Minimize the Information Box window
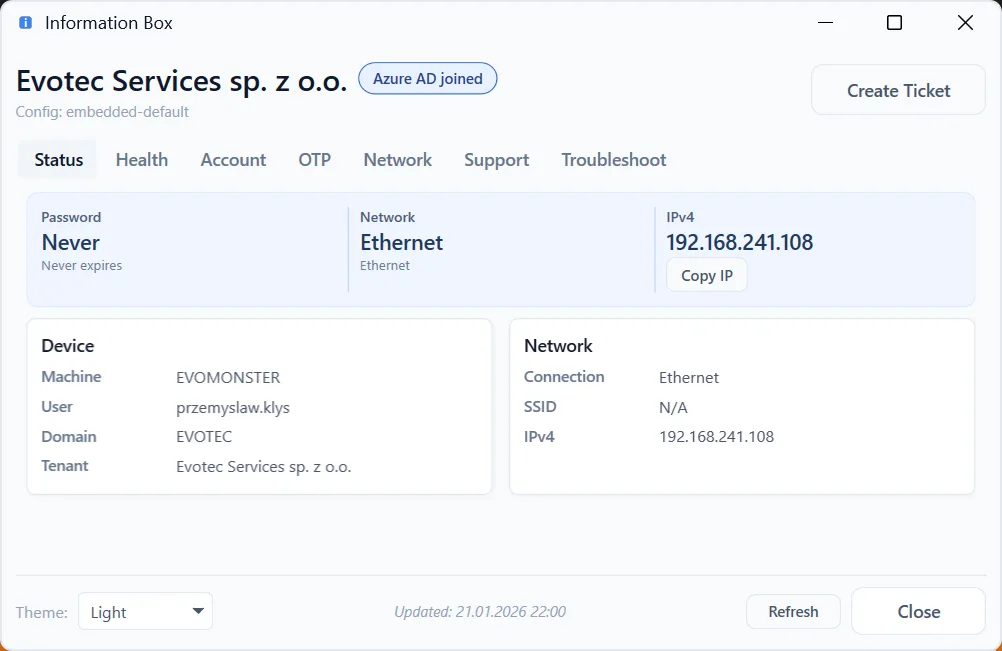The width and height of the screenshot is (1002, 651). pos(826,23)
